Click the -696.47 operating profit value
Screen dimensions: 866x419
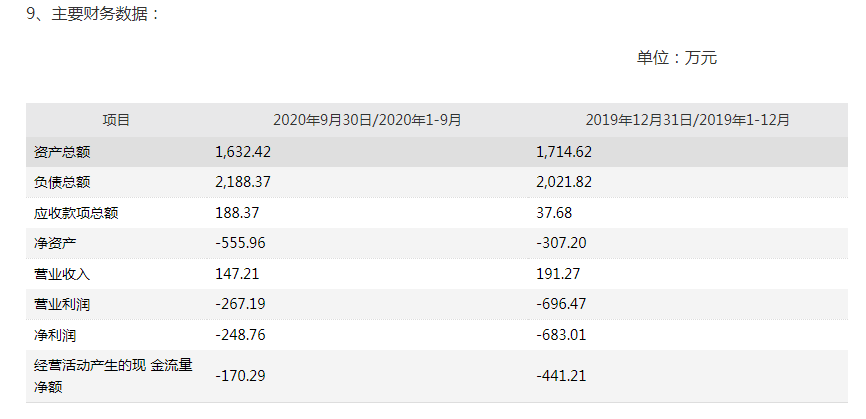point(562,304)
